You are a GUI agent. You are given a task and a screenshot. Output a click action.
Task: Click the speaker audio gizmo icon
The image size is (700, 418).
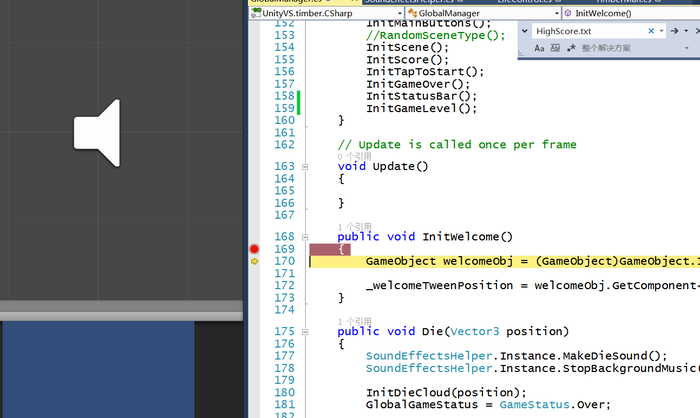tap(97, 133)
